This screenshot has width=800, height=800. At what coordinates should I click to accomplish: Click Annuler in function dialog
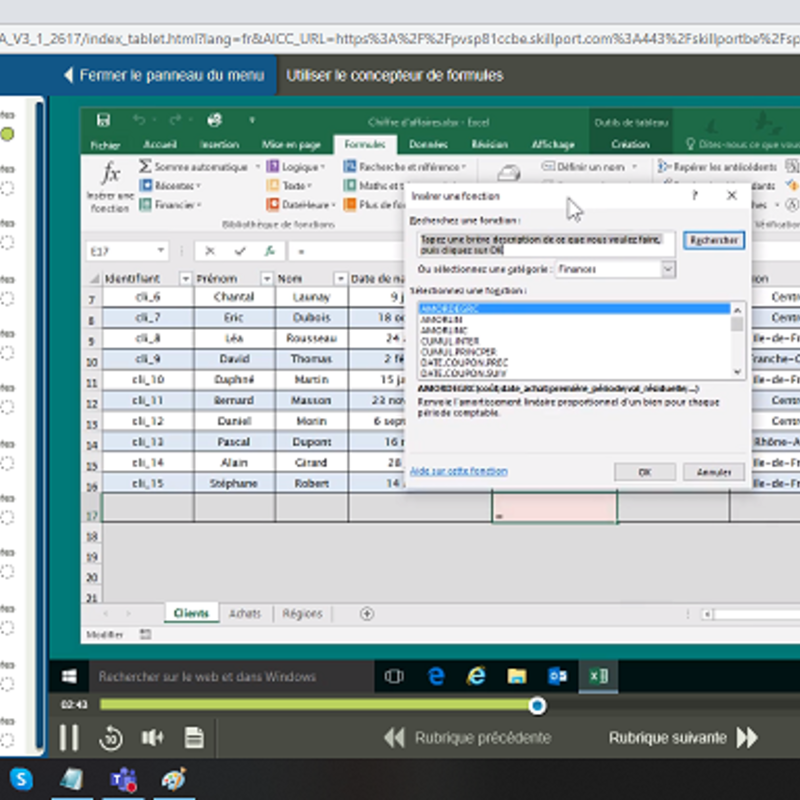tap(714, 472)
